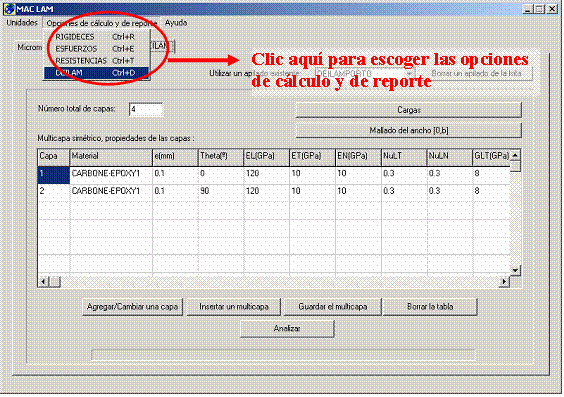This screenshot has height=397, width=564.
Task: Close the MAC LAM window
Action: click(x=552, y=9)
